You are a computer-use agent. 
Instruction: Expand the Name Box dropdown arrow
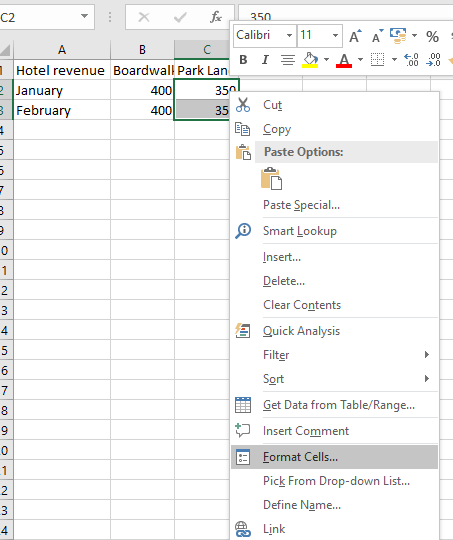click(x=84, y=16)
